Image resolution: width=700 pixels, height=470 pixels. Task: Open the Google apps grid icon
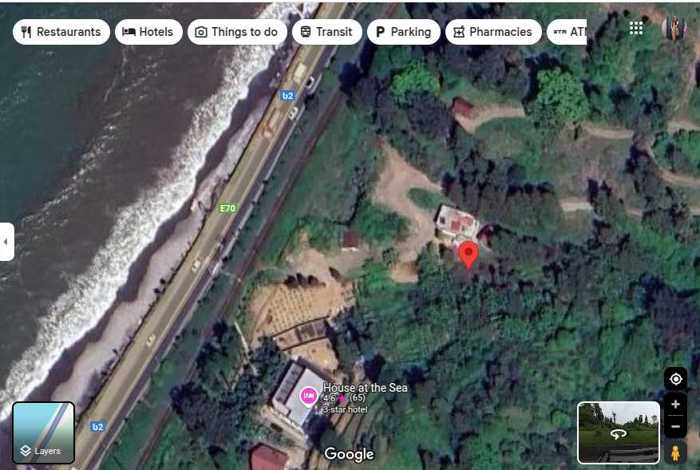point(636,28)
